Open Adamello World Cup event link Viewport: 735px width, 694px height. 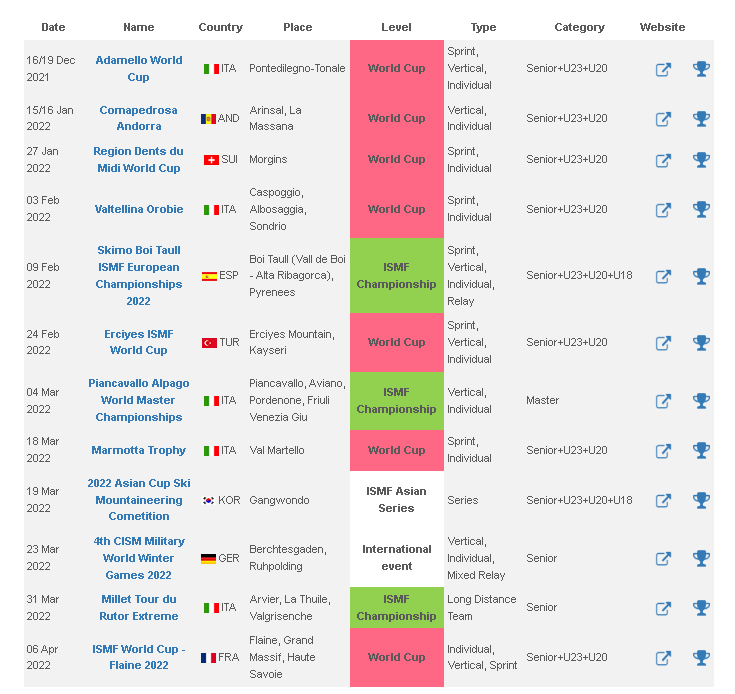139,68
